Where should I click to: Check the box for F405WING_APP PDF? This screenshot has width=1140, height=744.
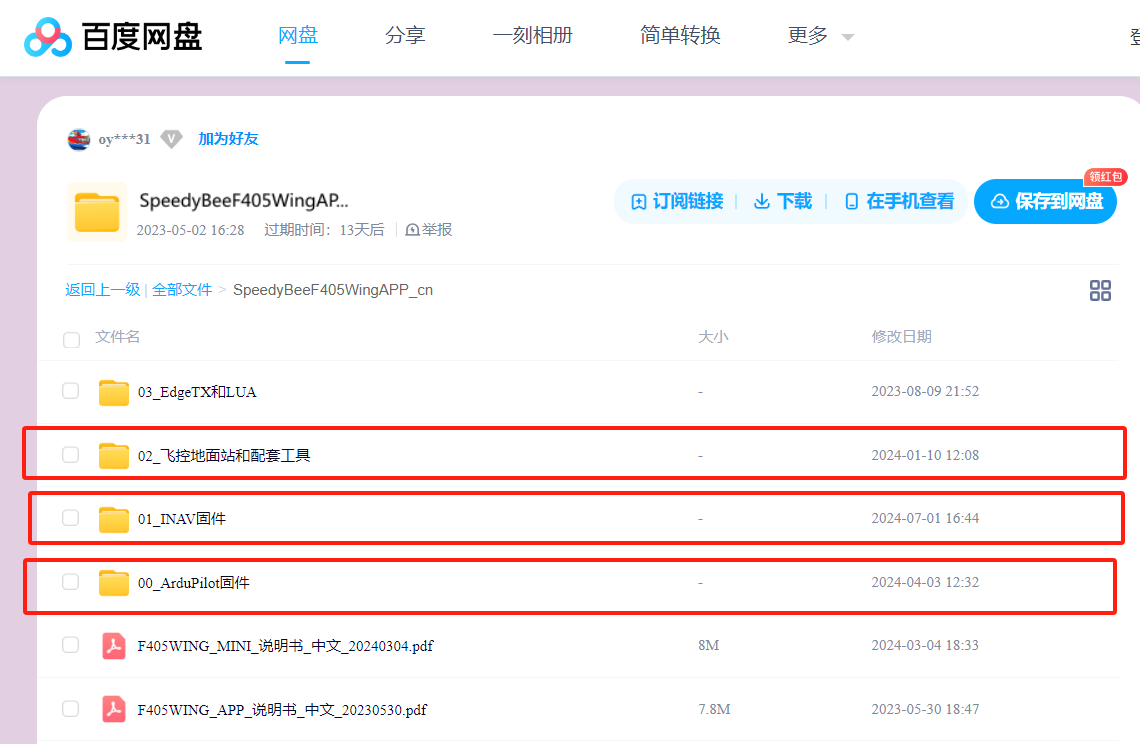(x=71, y=708)
